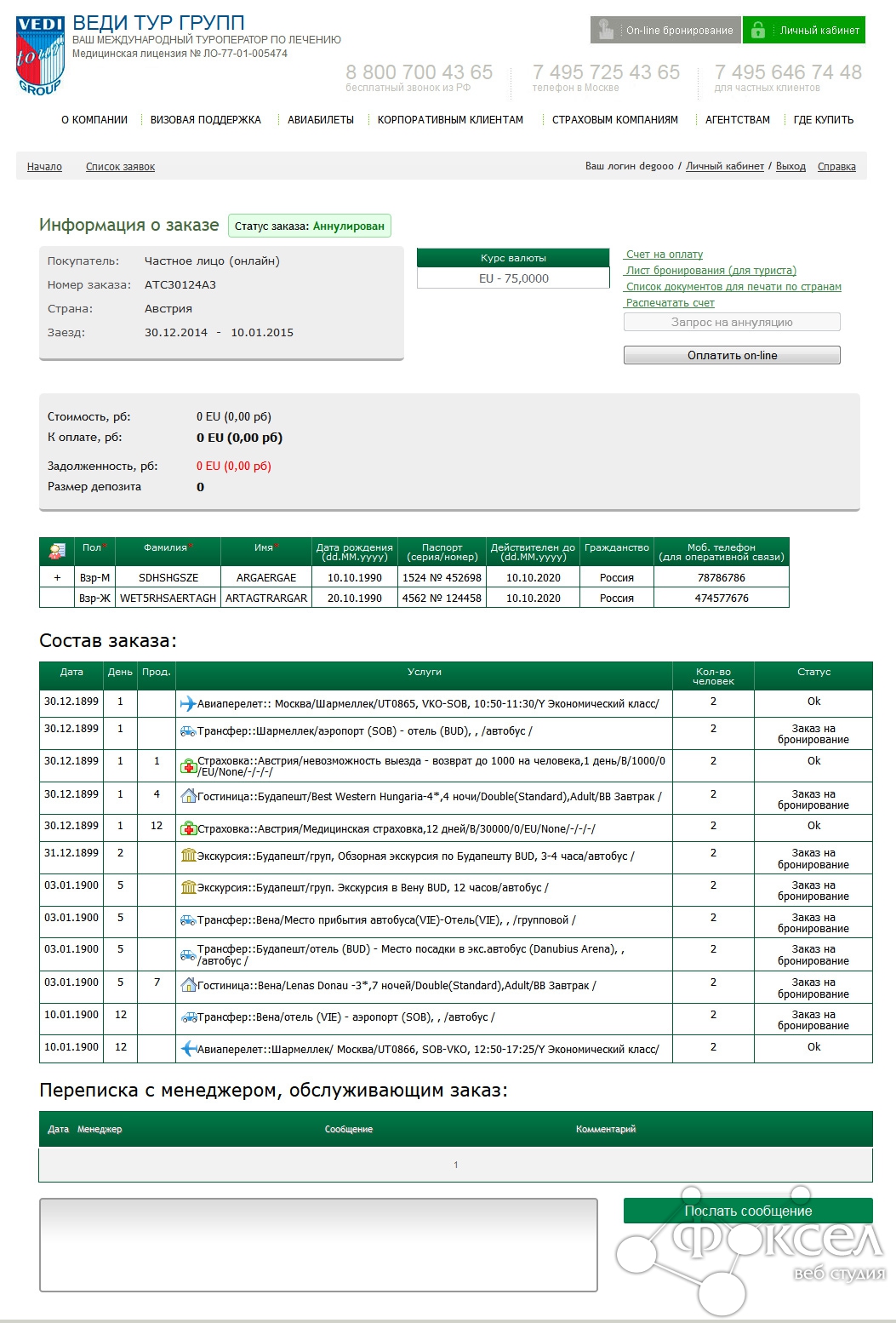Click house icon for Lenas Donau hotel
896x1323 pixels.
(x=188, y=985)
